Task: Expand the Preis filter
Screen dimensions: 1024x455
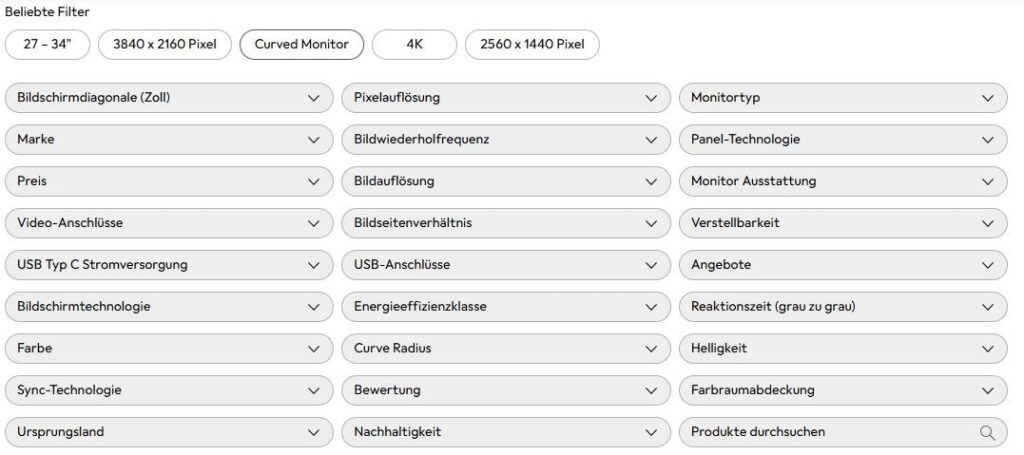Action: point(169,182)
